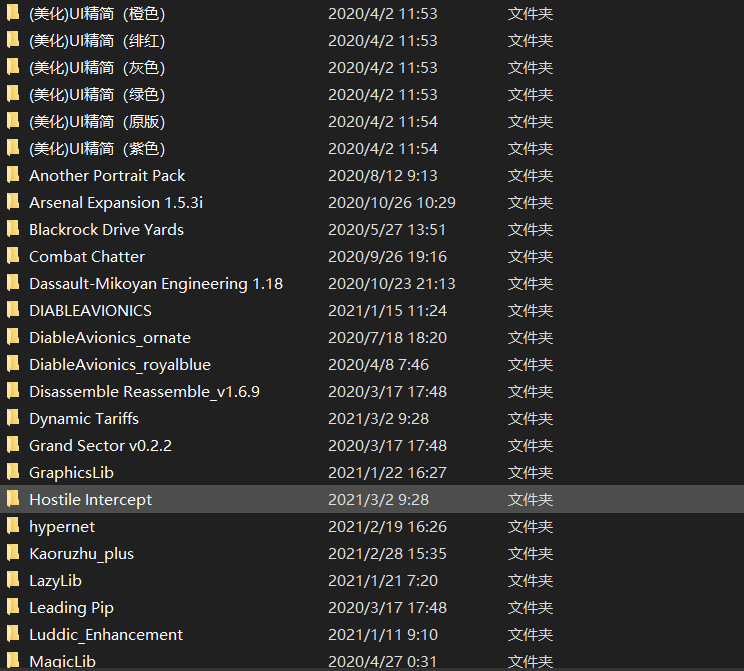Select the Luddic_Enhancement folder
This screenshot has height=671, width=744.
coord(105,634)
